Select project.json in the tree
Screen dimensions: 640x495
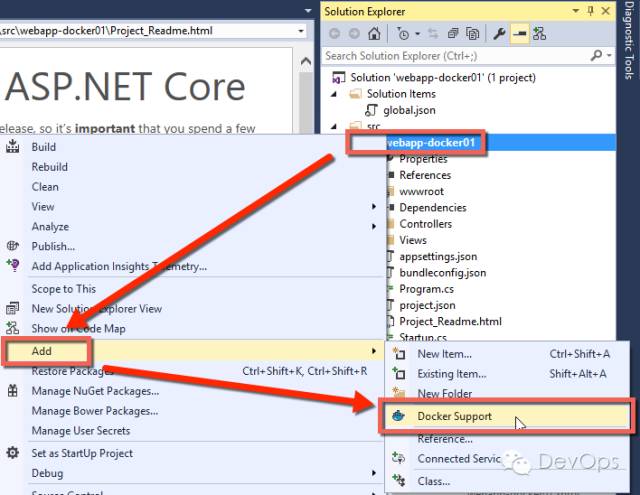(427, 305)
